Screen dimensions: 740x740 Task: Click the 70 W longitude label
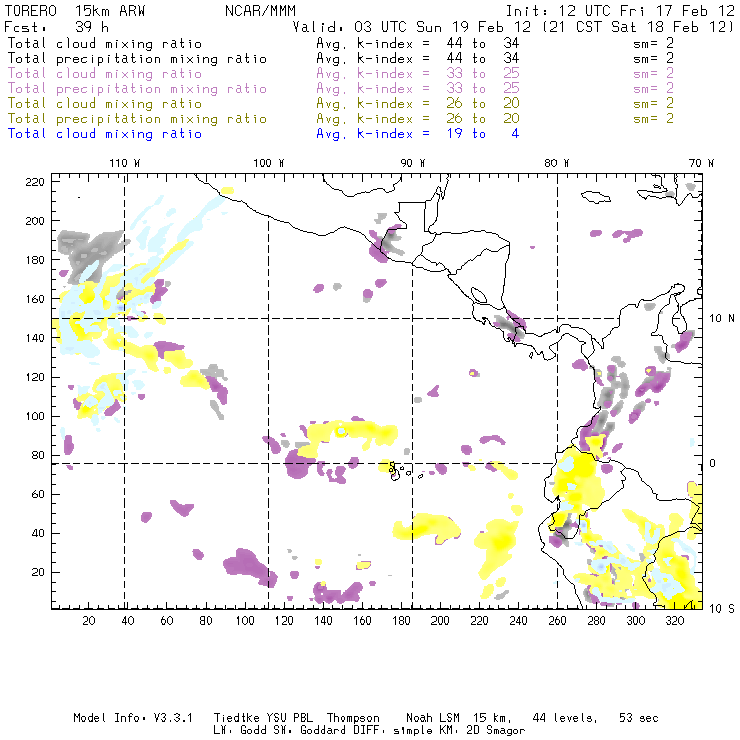pyautogui.click(x=702, y=163)
